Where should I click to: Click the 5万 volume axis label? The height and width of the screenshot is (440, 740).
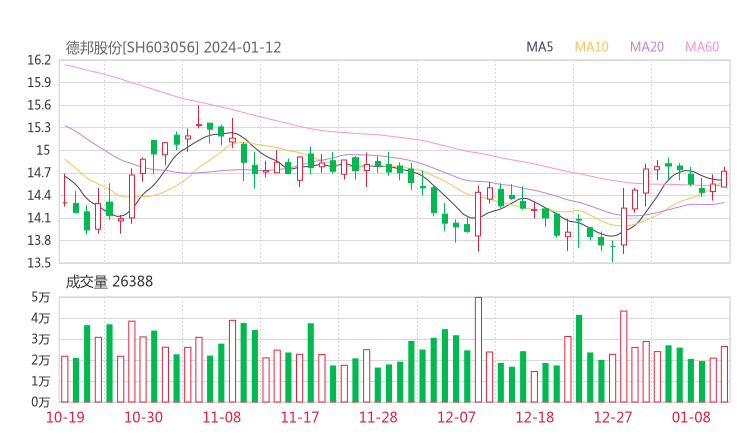[x=41, y=297]
